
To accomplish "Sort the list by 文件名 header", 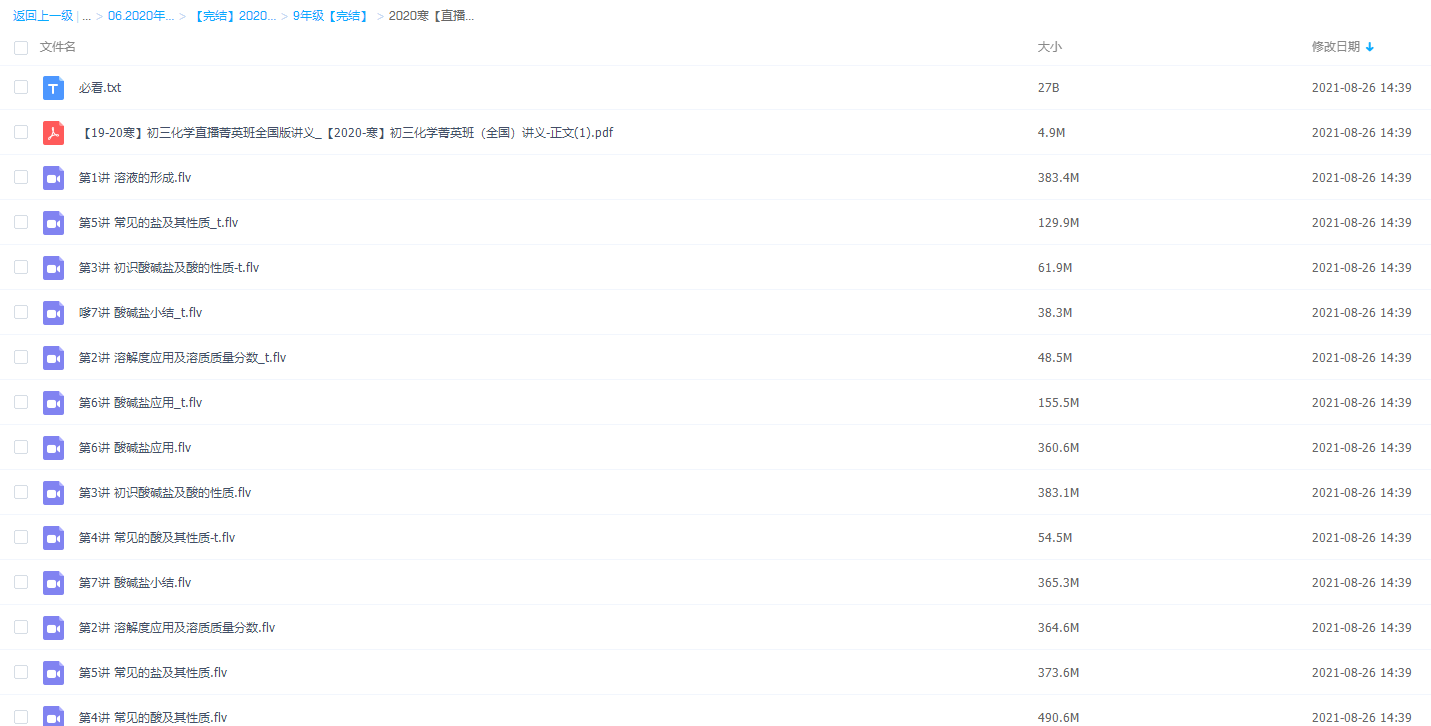I will pyautogui.click(x=57, y=47).
